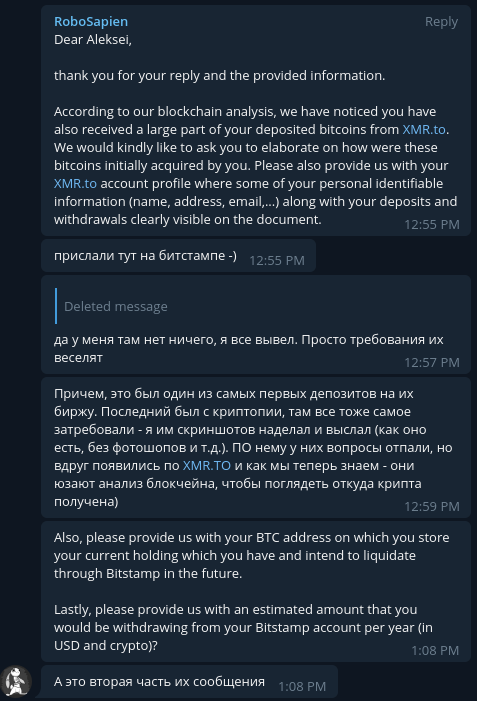Image resolution: width=477 pixels, height=701 pixels.
Task: Click 1:08 PM timestamp on BTC address message
Action: coord(435,650)
